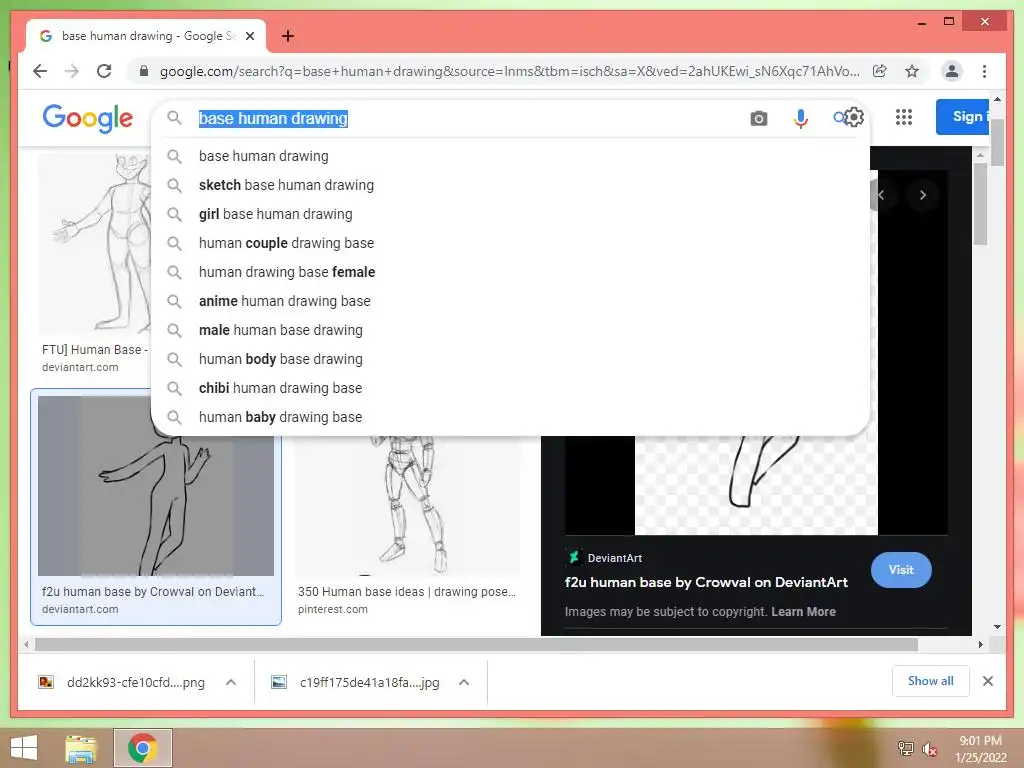Search by image using camera icon

tap(758, 118)
